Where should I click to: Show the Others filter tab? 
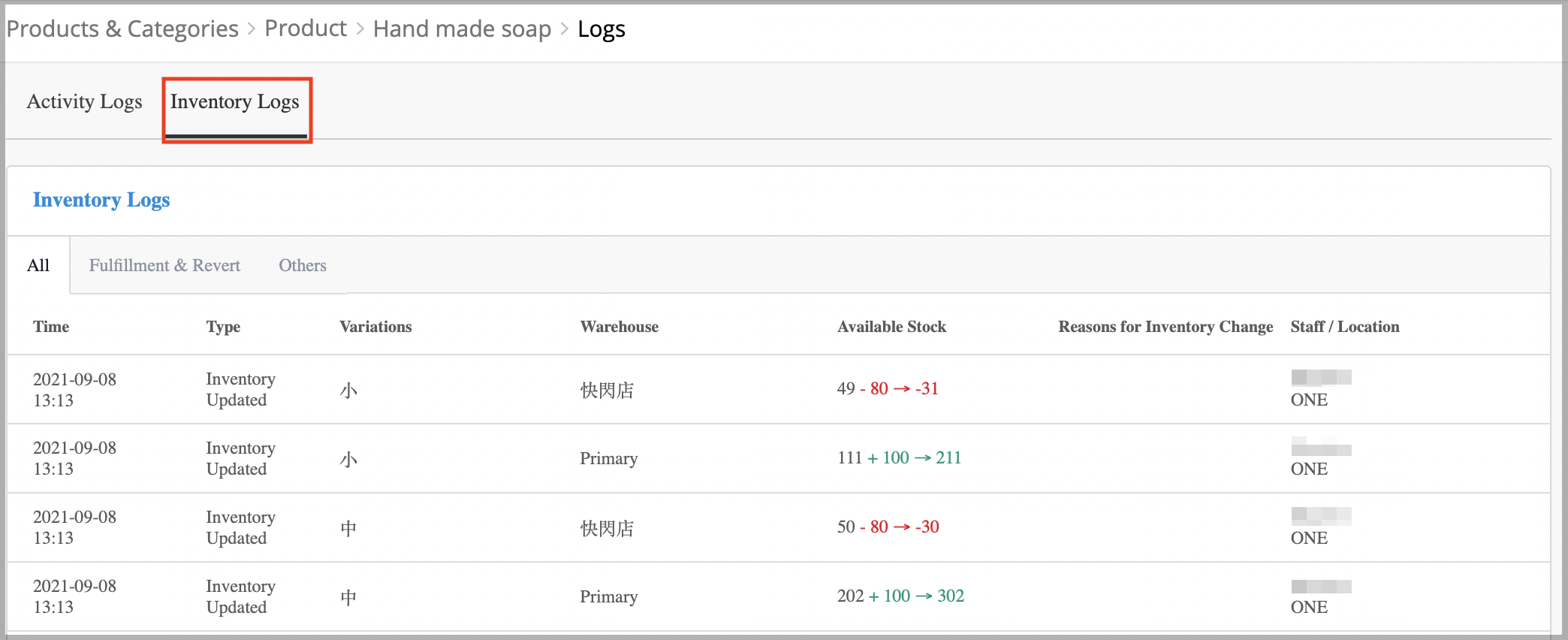point(303,266)
